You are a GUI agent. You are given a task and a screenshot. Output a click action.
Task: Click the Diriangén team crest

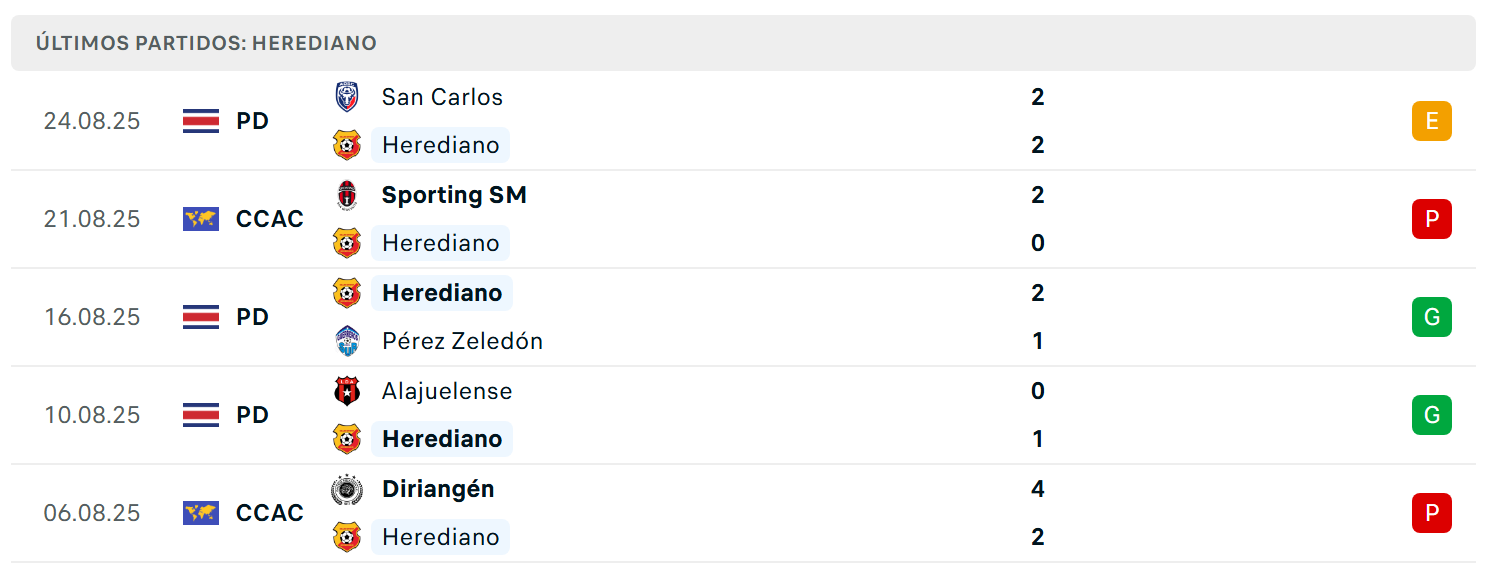coord(346,489)
